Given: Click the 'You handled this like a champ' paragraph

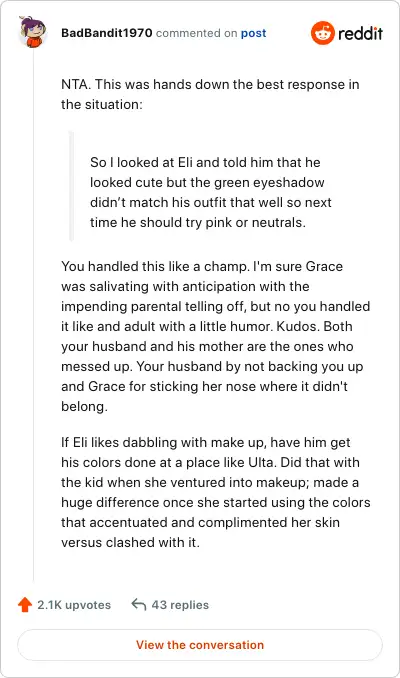Looking at the screenshot, I should click(215, 336).
